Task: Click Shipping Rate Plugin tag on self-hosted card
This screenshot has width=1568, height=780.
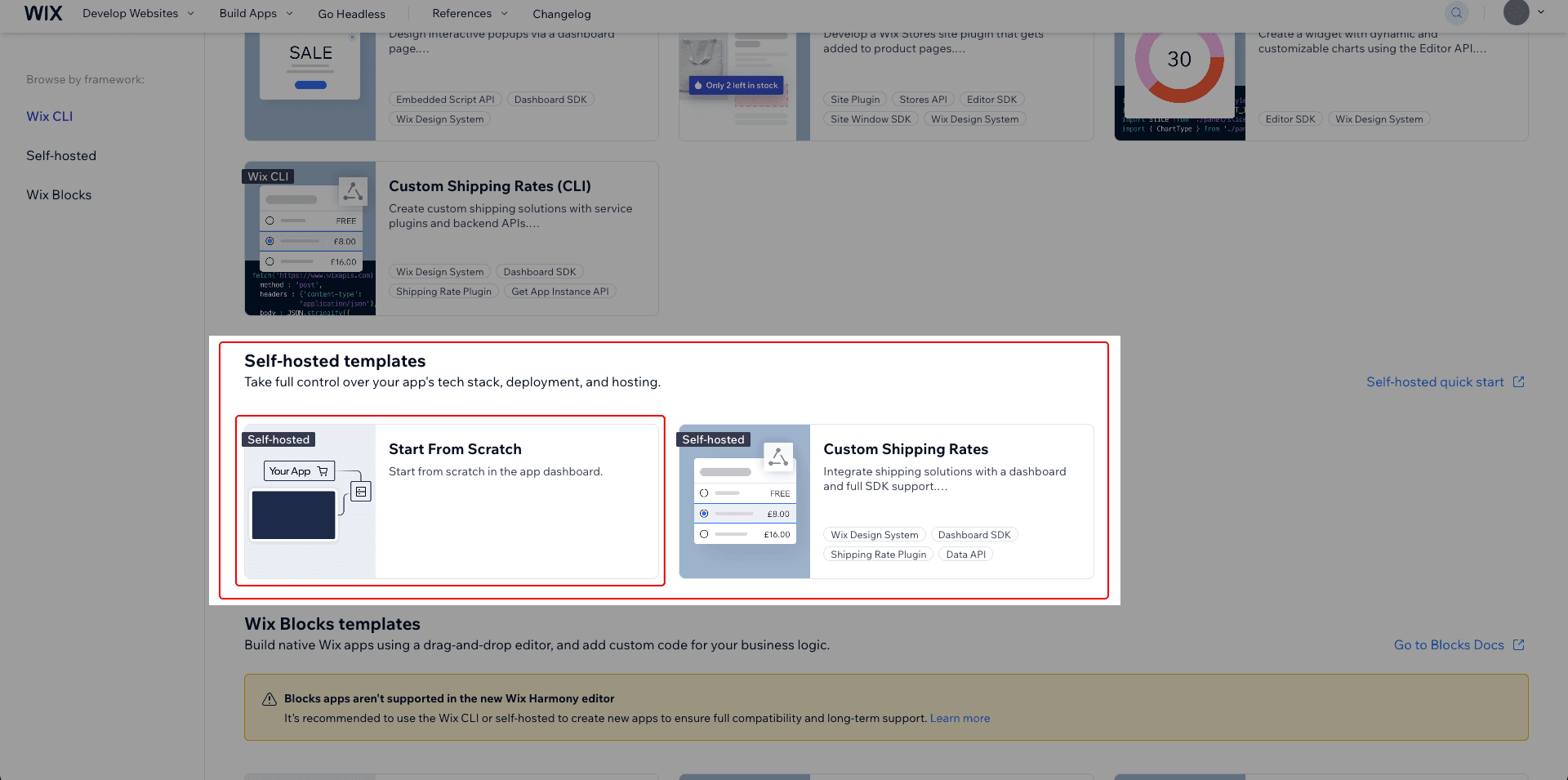Action: coord(878,555)
